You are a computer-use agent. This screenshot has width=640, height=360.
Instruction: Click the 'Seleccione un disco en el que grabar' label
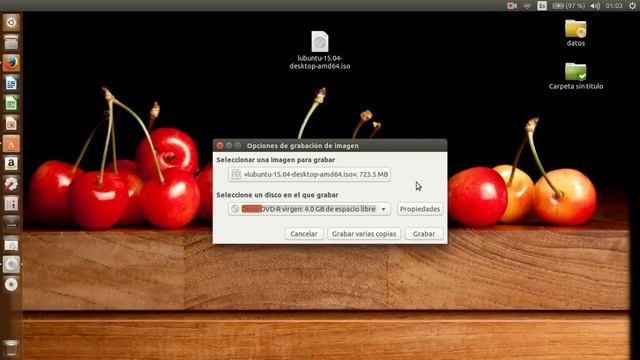point(277,195)
